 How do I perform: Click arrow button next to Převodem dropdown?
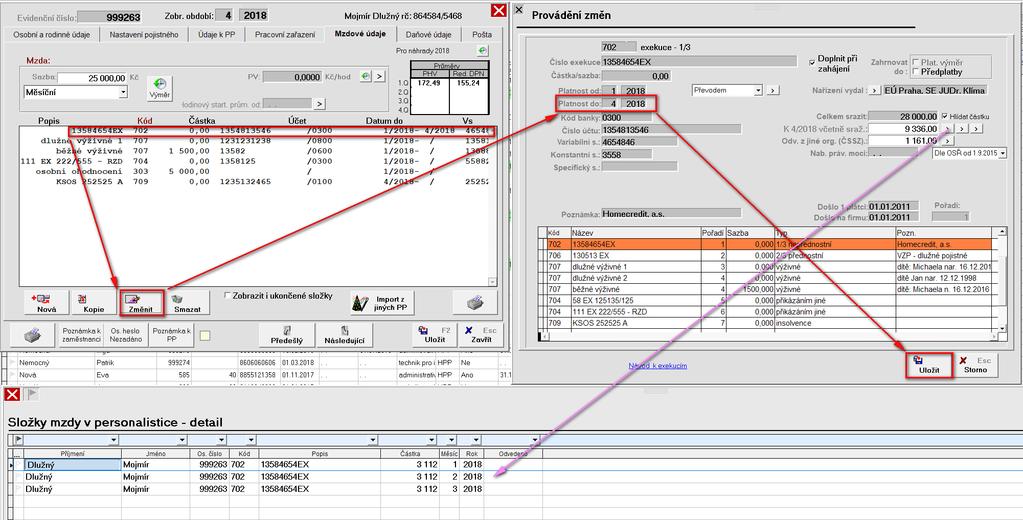(x=772, y=90)
